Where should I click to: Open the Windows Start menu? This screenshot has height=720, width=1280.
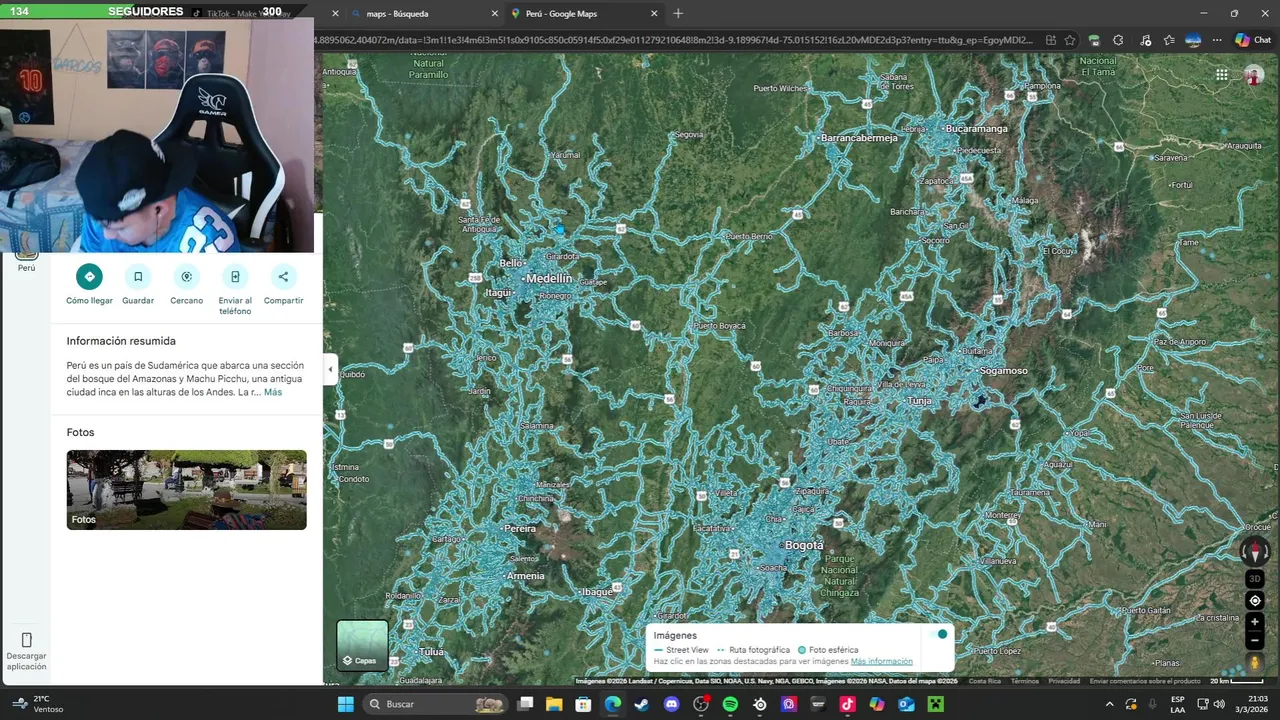[x=346, y=704]
